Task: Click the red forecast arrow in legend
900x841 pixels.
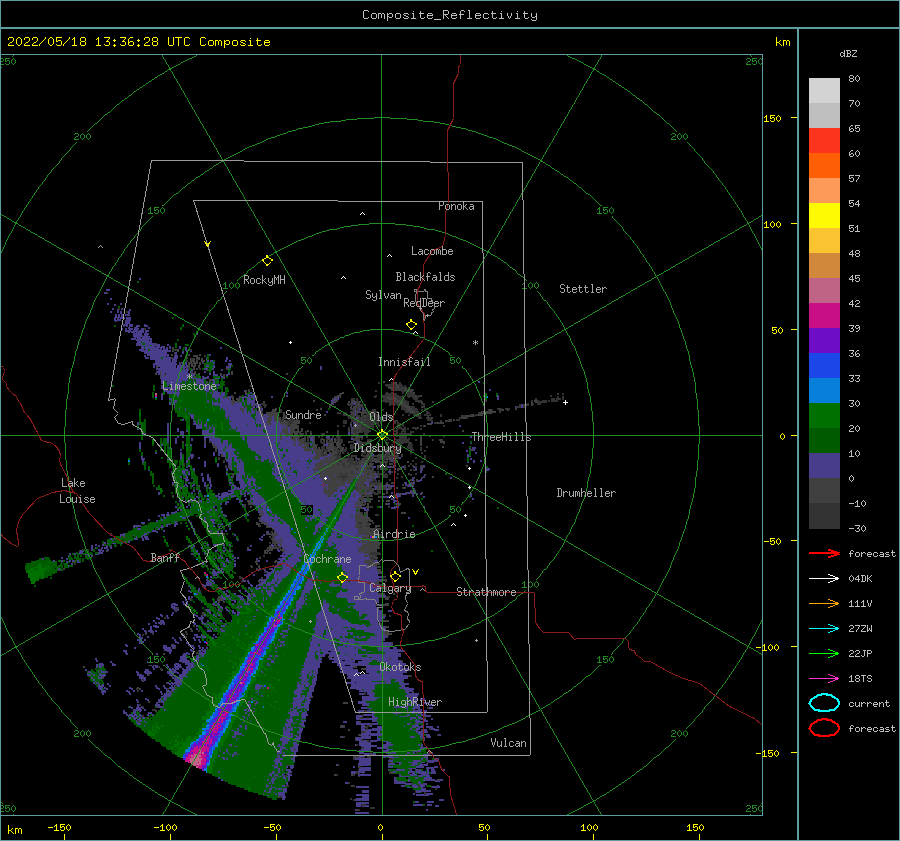Action: (x=824, y=553)
